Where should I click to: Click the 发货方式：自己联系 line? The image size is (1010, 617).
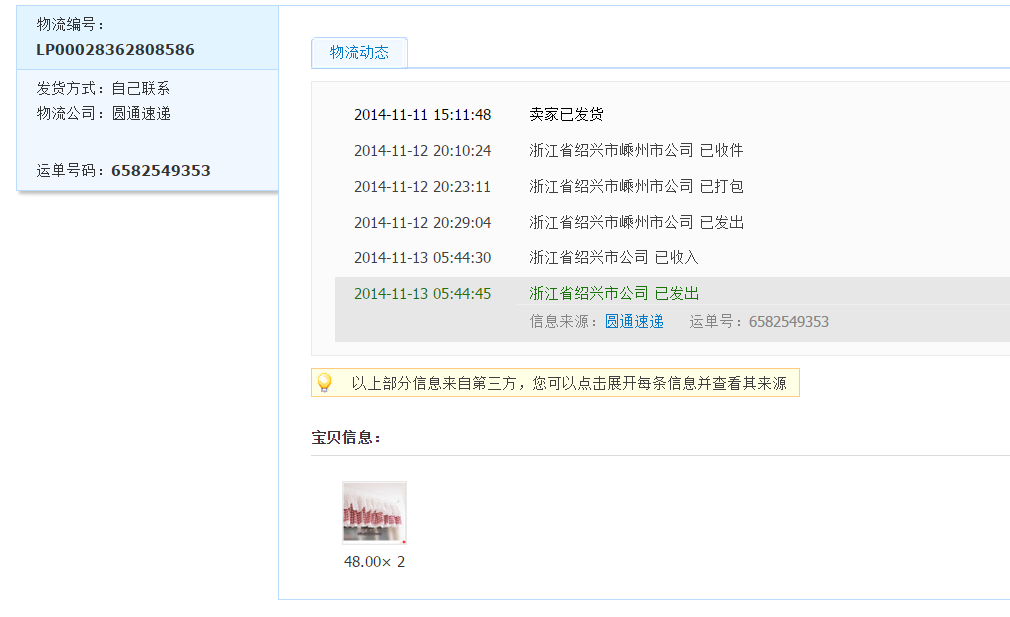[104, 89]
